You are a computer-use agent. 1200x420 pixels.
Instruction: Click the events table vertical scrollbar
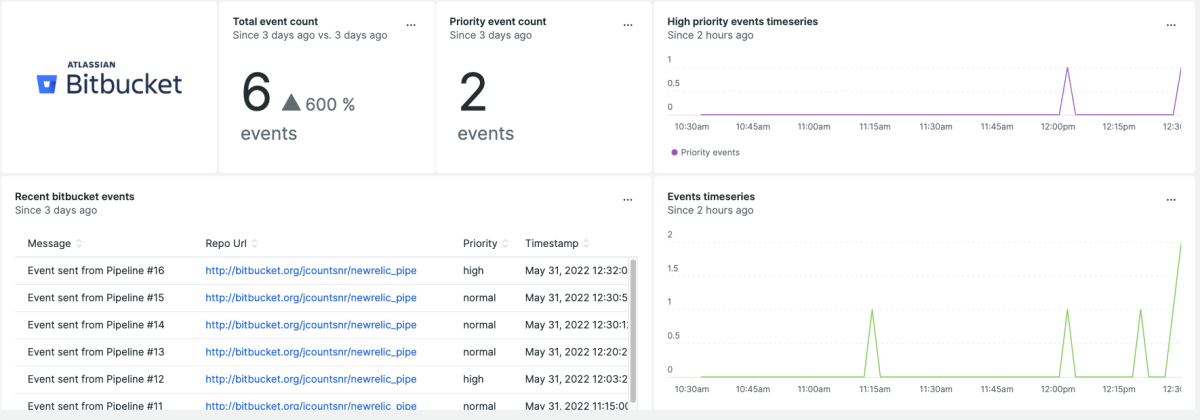pyautogui.click(x=632, y=320)
